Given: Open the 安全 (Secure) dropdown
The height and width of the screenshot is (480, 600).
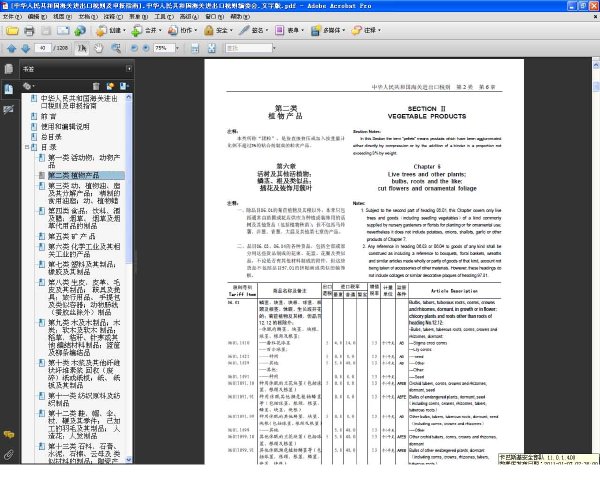Looking at the screenshot, I should (218, 31).
